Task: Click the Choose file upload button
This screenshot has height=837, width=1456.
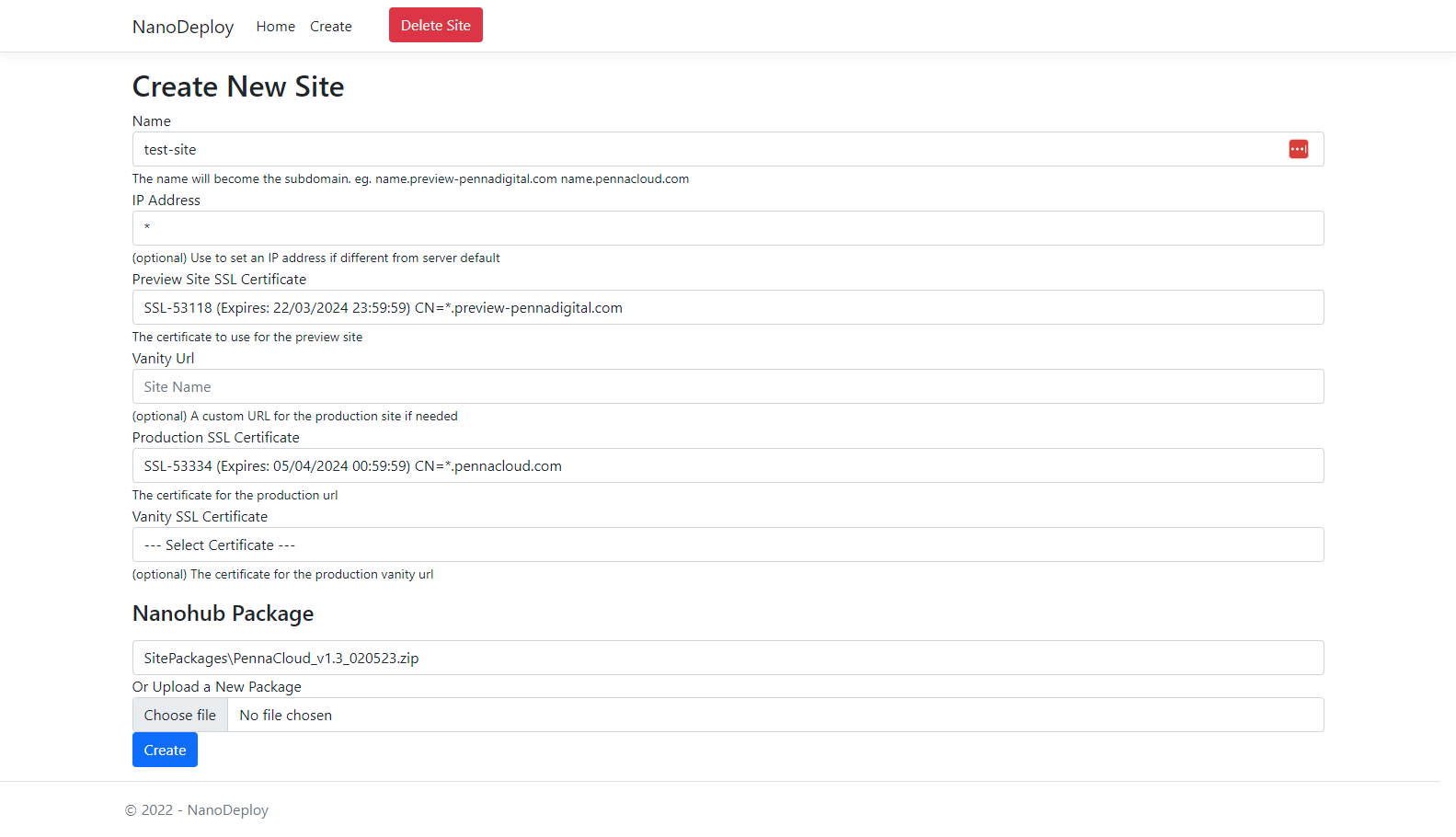Action: click(180, 715)
